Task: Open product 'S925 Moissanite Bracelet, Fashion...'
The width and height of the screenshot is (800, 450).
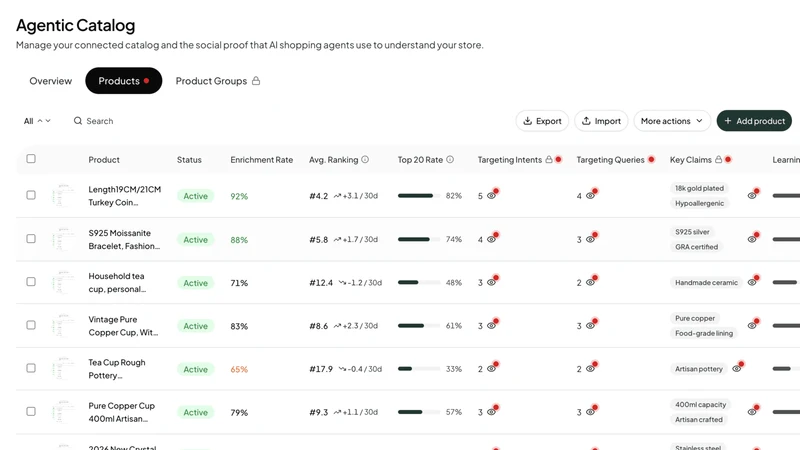Action: (x=124, y=239)
